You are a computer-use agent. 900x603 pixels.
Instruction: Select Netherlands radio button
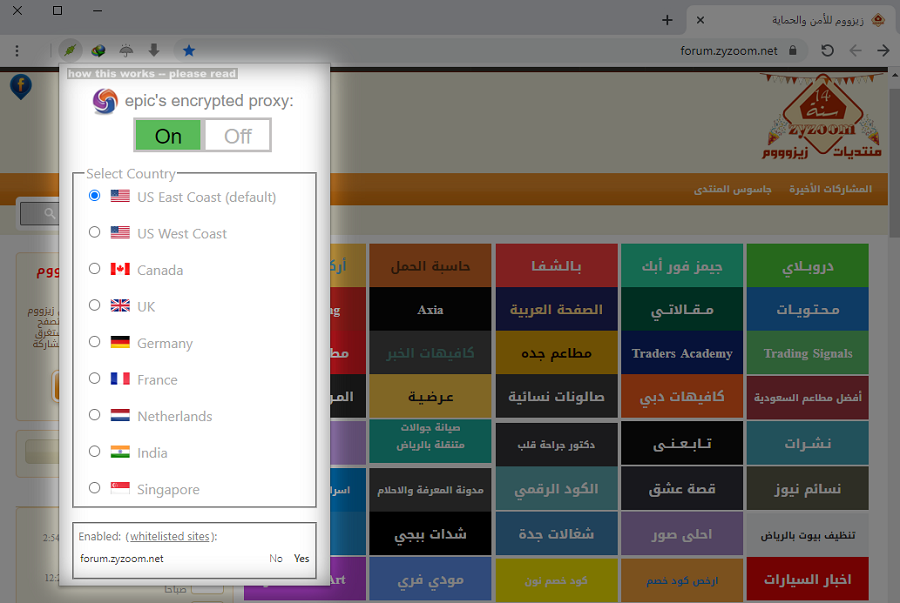tap(95, 415)
